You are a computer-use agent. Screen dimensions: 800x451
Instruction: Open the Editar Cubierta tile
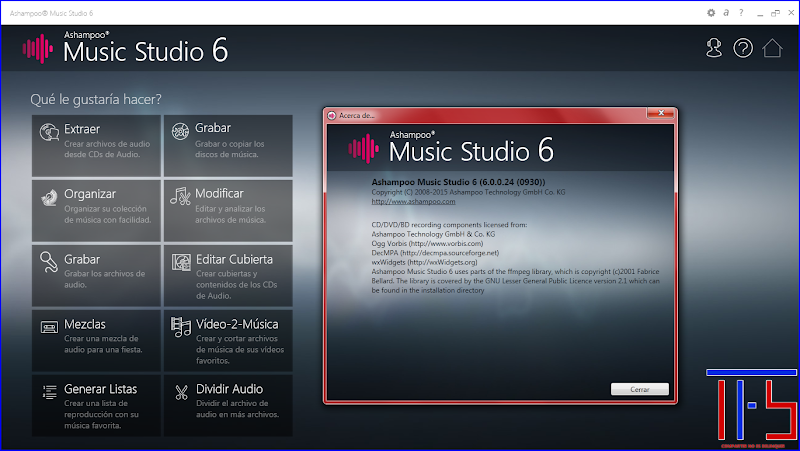pos(228,275)
